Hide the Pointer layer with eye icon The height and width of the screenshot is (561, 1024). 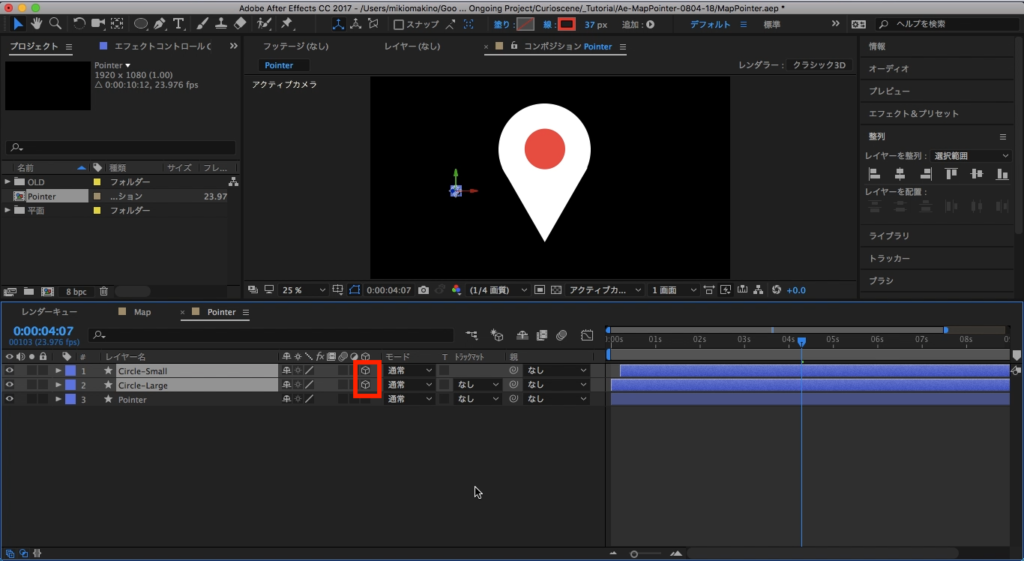click(9, 399)
